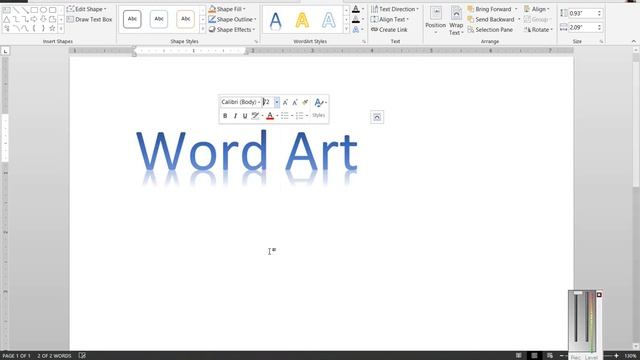The height and width of the screenshot is (360, 640).
Task: Select the third Abc shape style with orange border
Action: point(185,19)
